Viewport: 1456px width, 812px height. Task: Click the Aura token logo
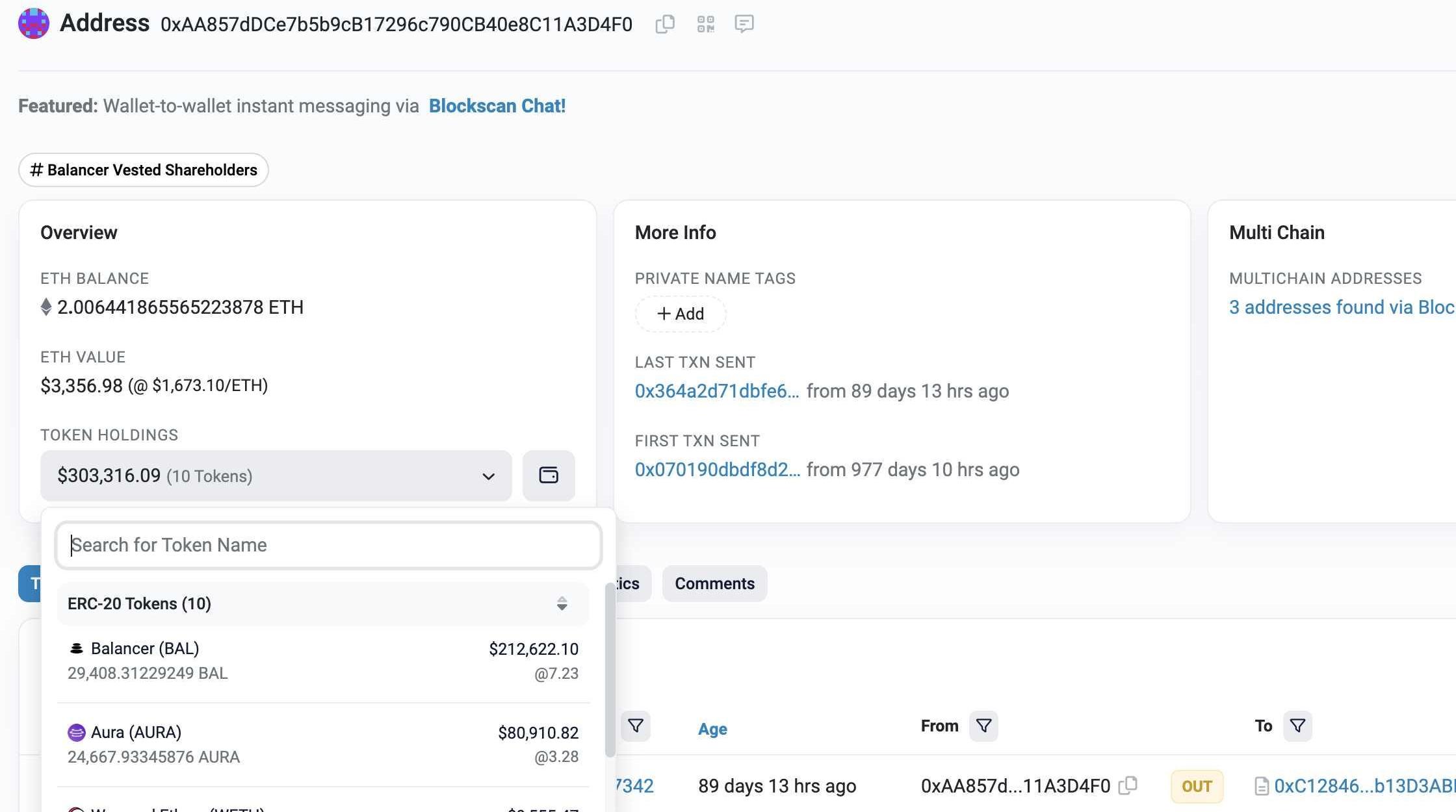click(x=76, y=733)
